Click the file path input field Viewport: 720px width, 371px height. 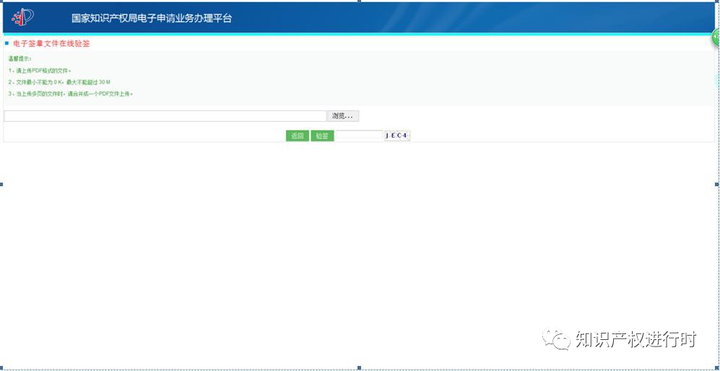click(x=165, y=116)
